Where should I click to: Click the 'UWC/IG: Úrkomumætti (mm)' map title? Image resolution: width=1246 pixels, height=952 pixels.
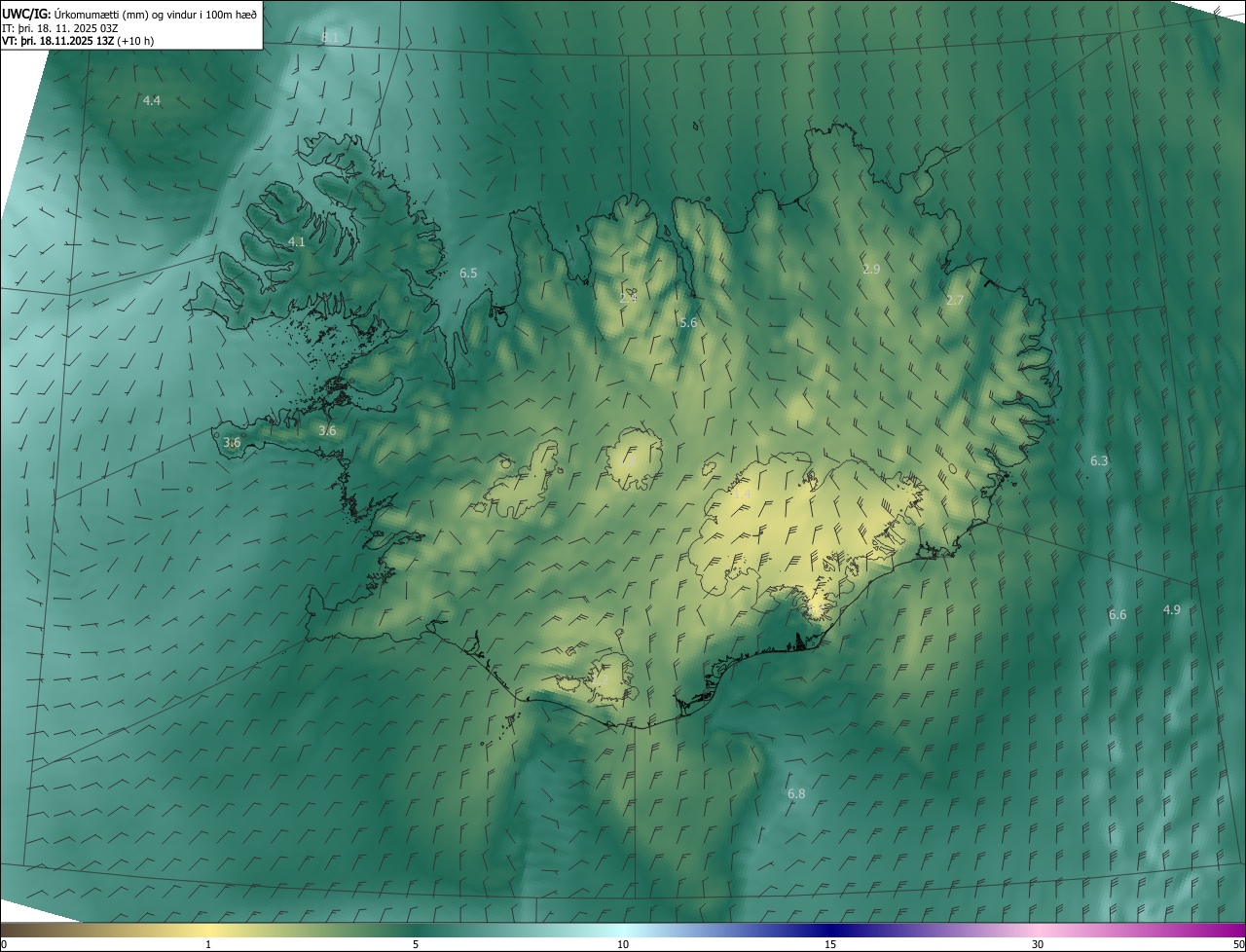pyautogui.click(x=129, y=14)
